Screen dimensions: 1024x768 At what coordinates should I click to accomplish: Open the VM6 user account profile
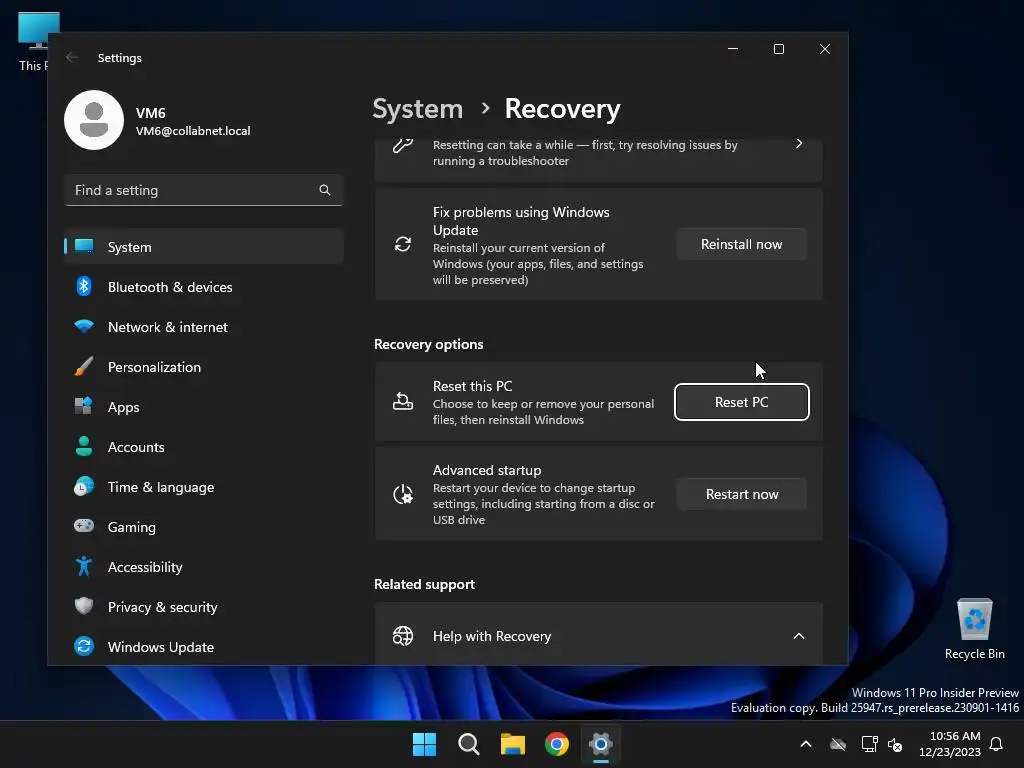click(158, 120)
